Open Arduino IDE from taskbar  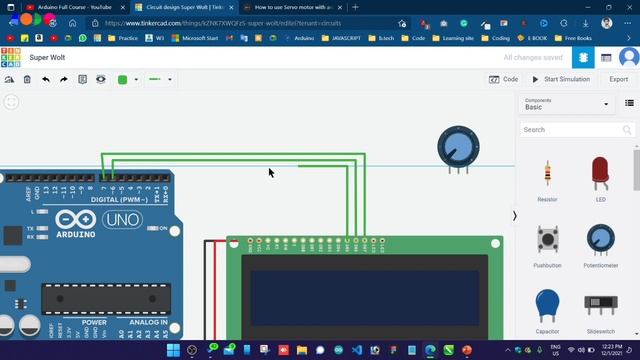pyautogui.click(x=338, y=350)
